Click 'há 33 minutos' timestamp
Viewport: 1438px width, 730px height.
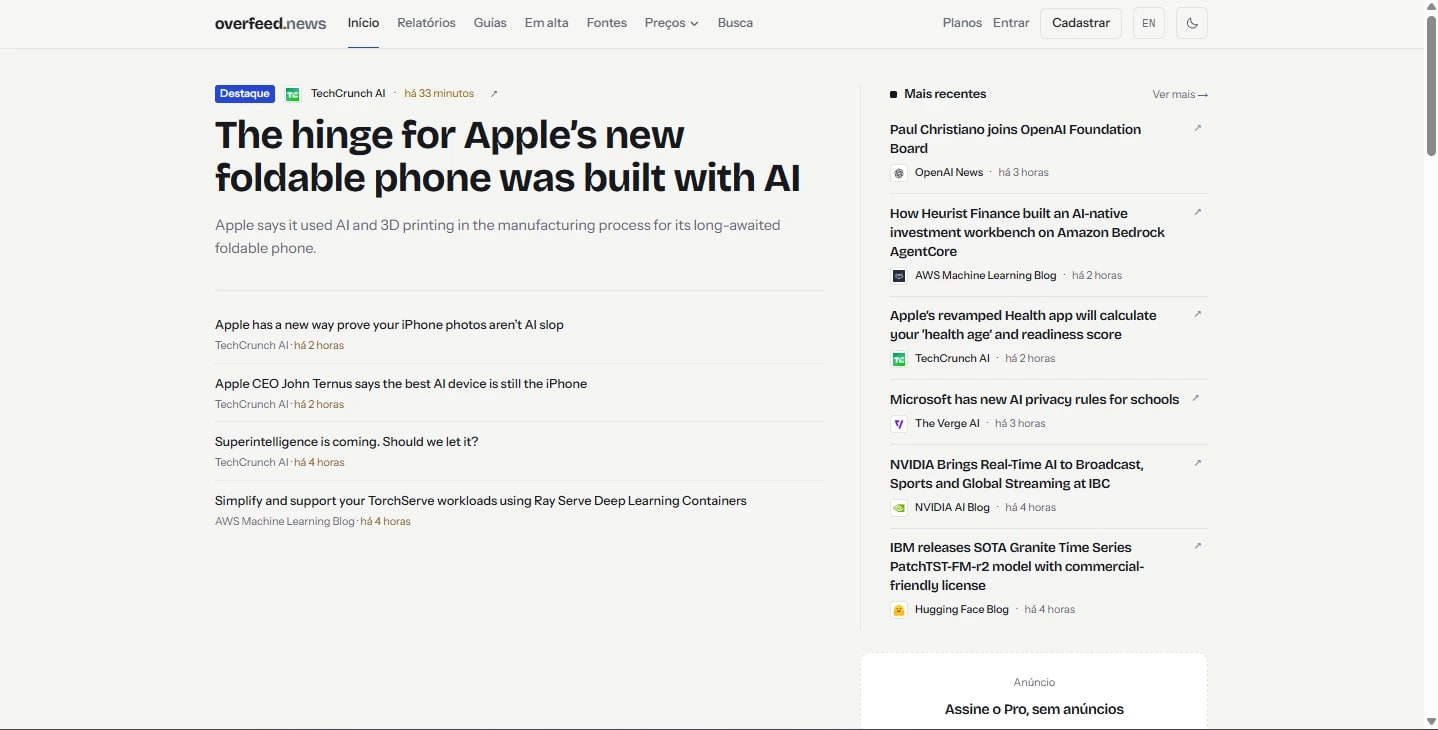439,94
